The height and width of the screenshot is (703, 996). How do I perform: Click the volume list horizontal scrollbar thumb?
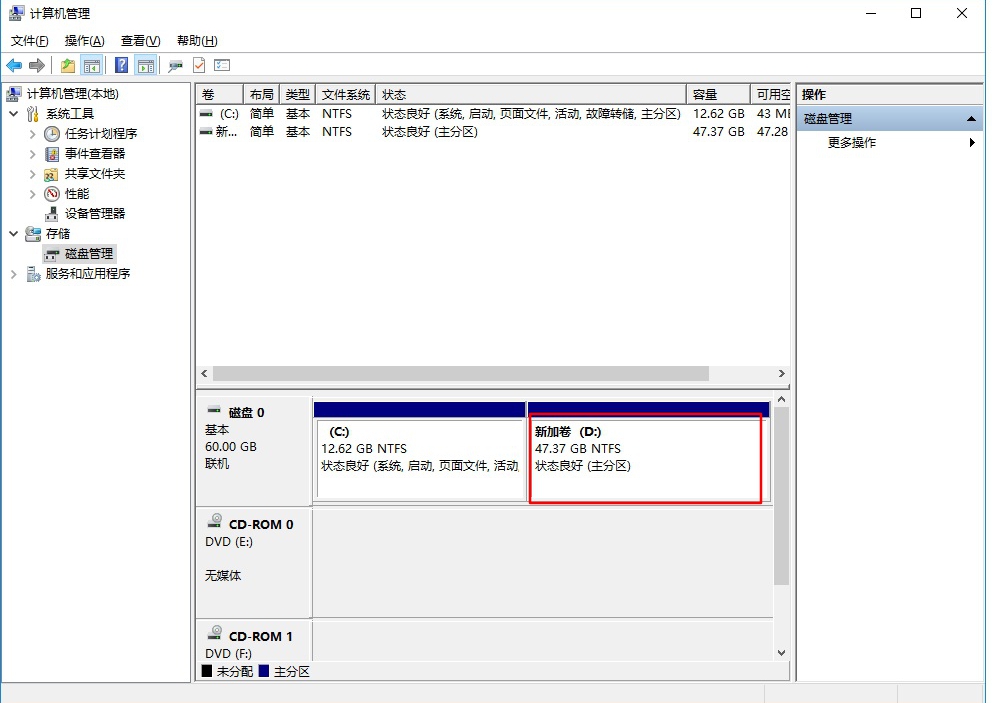461,373
